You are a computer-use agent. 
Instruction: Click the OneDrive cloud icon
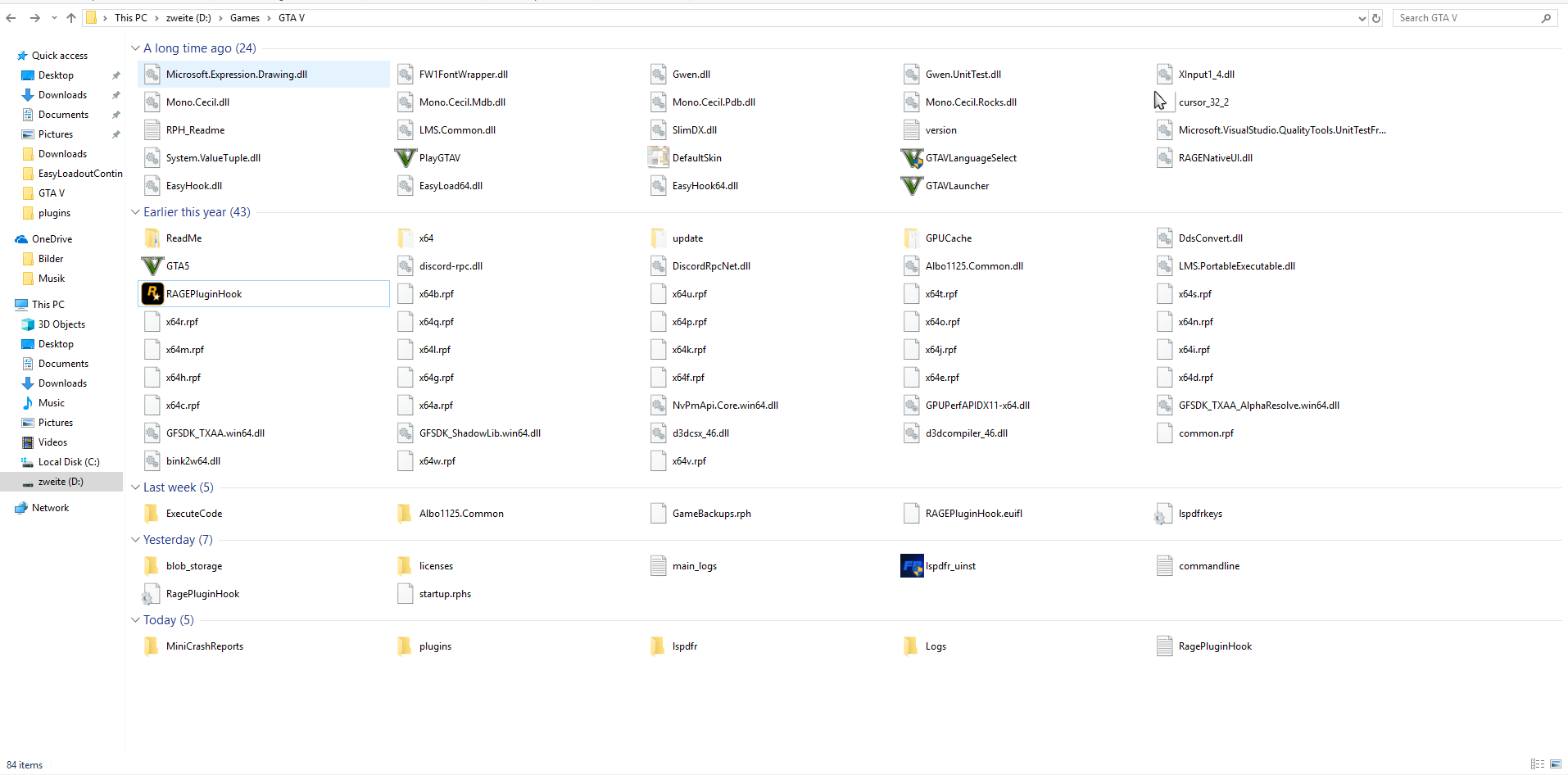[x=21, y=239]
